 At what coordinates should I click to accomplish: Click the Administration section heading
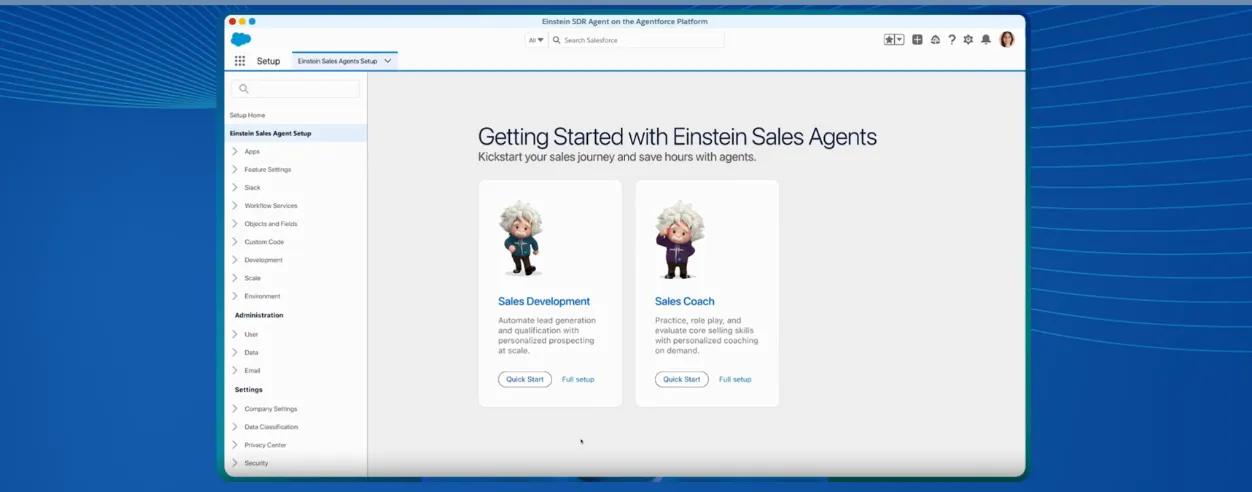[259, 315]
